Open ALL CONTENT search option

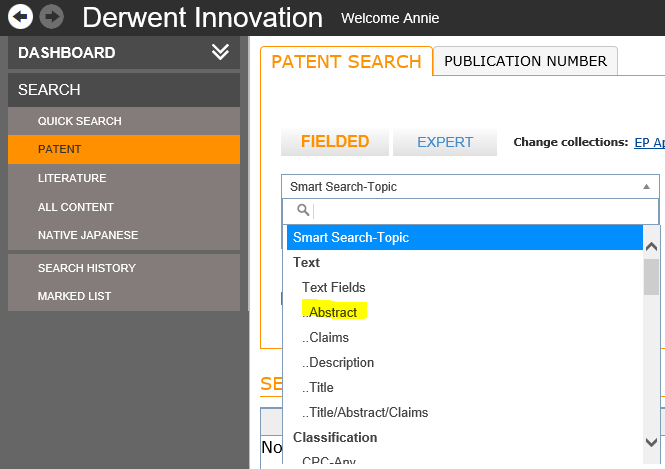point(124,207)
